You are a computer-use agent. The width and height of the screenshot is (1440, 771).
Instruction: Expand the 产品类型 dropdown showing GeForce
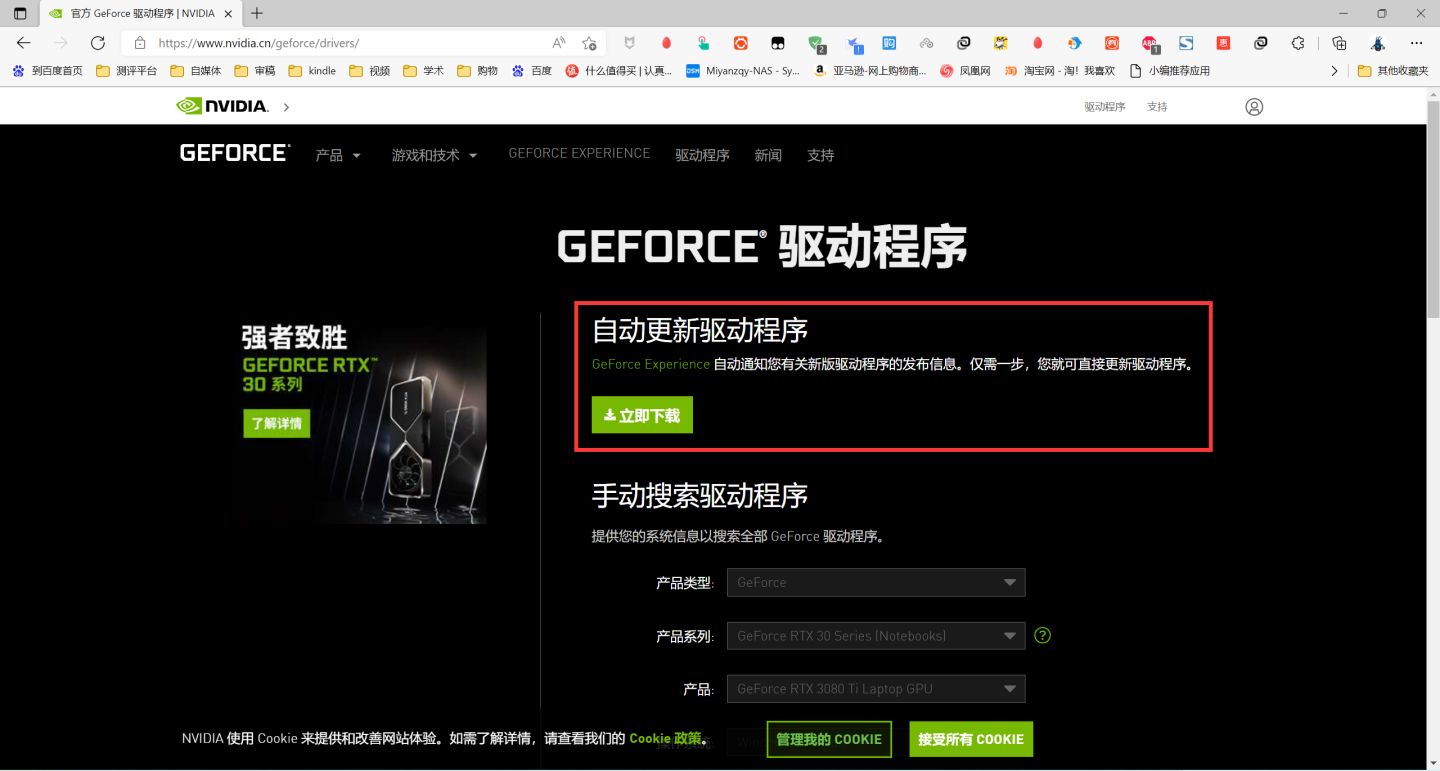click(x=875, y=582)
